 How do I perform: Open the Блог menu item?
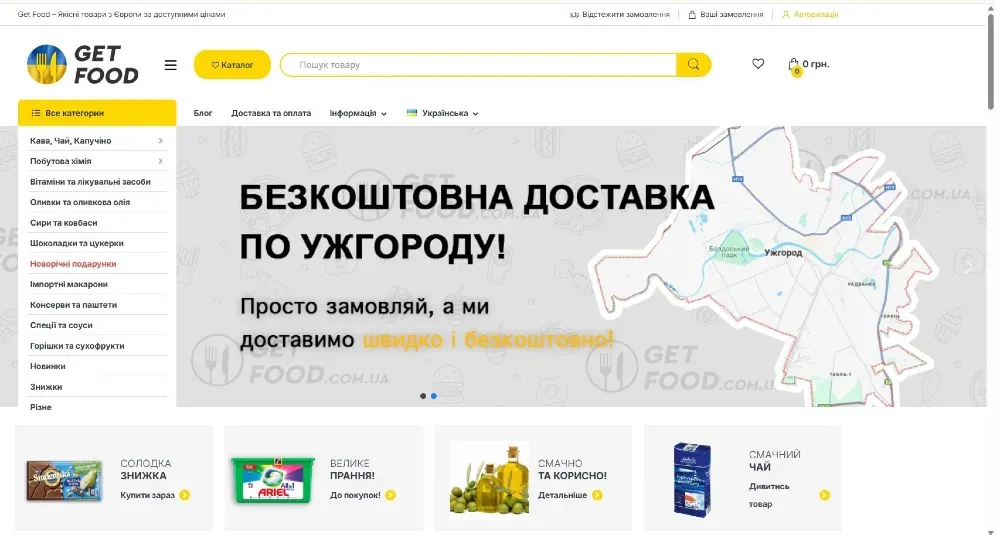203,113
